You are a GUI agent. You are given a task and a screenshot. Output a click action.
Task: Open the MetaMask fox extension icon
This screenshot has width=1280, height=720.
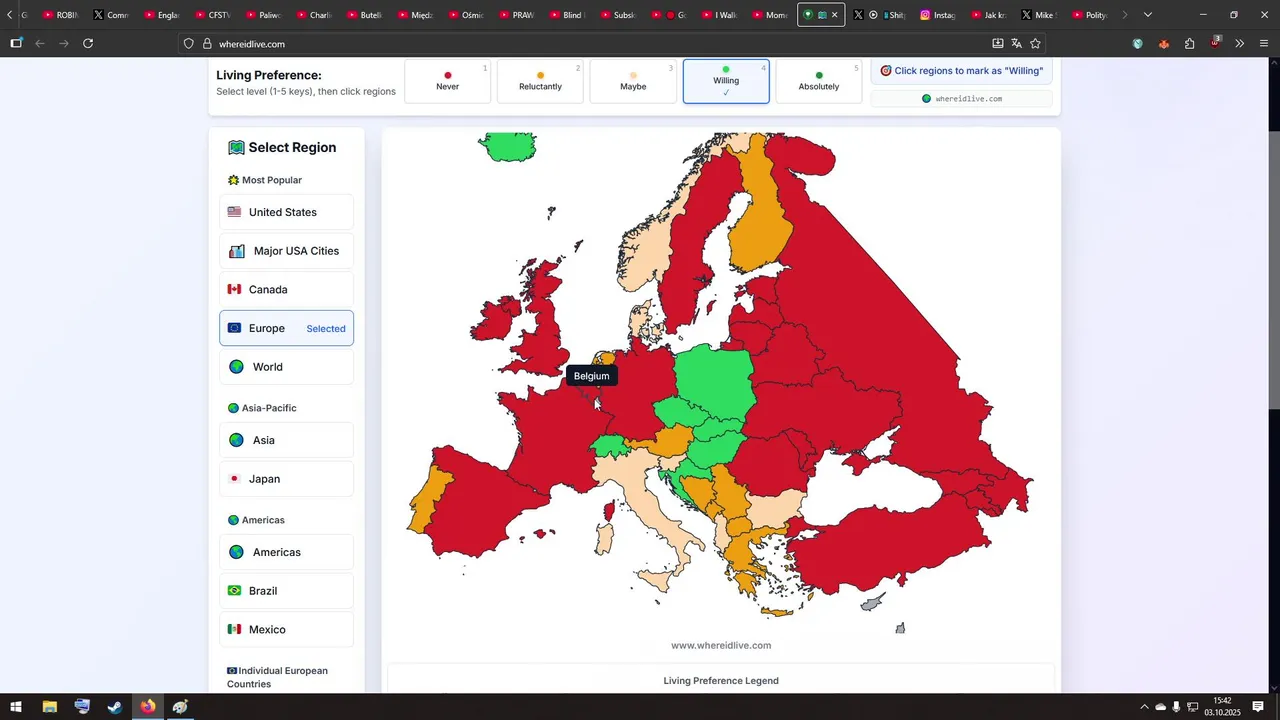click(x=1164, y=44)
